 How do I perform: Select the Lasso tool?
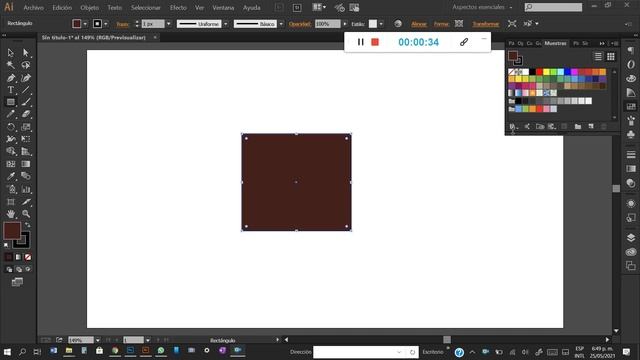[x=26, y=65]
